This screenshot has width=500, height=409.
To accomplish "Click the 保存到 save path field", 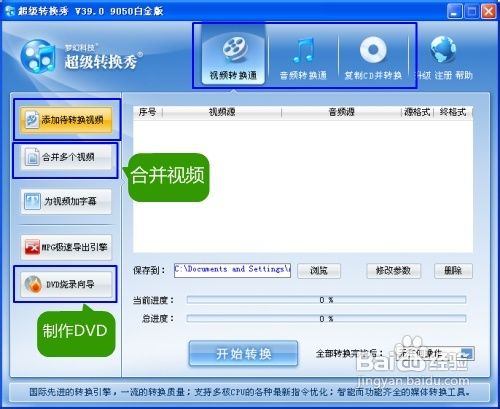I will [x=232, y=270].
